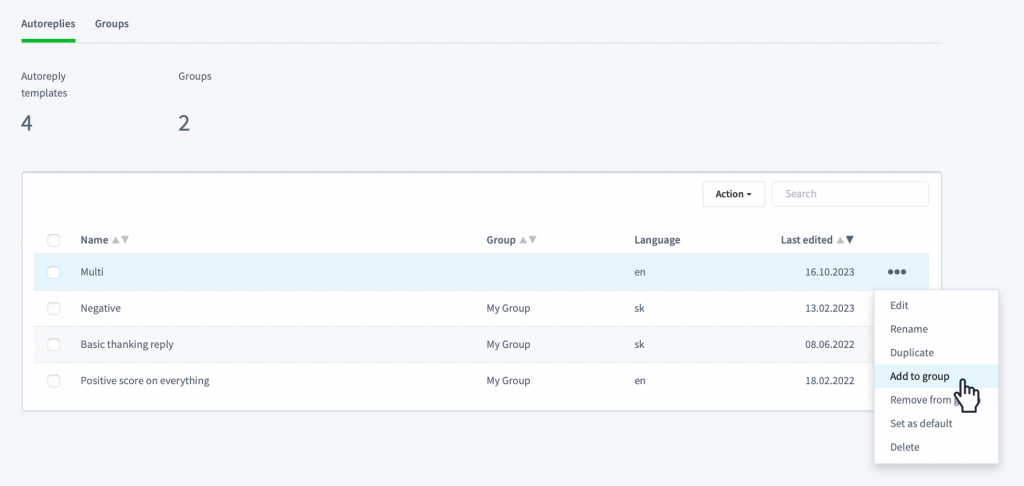Toggle the select-all checkbox in header

coord(54,240)
